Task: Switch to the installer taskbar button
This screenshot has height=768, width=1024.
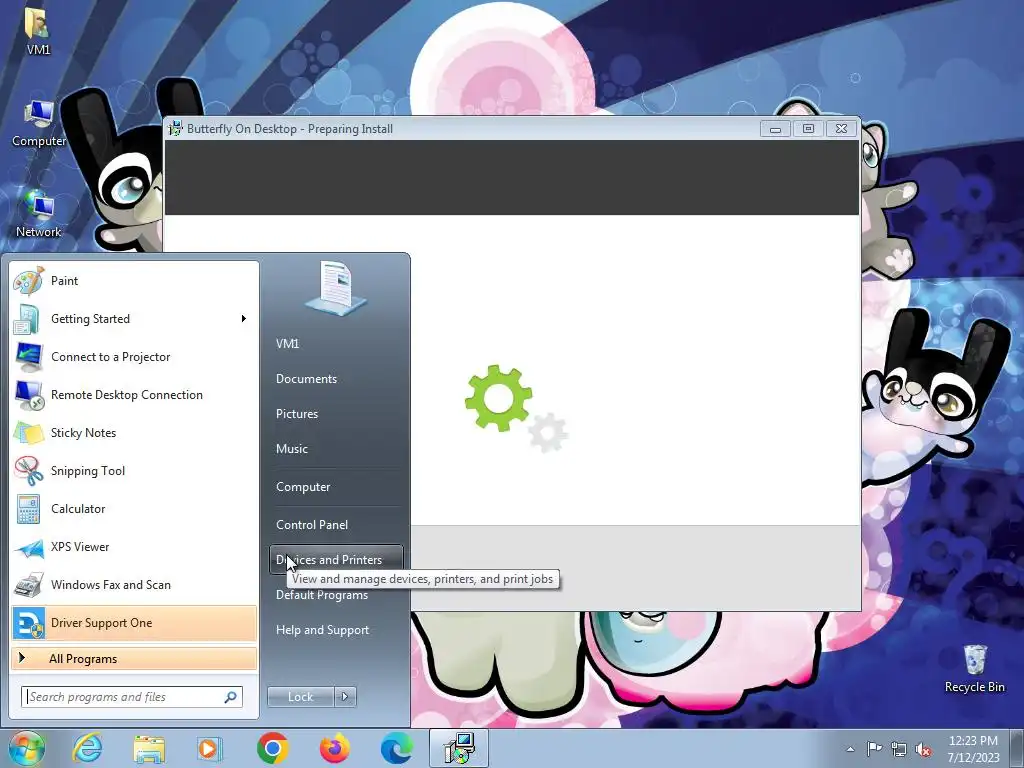Action: click(x=459, y=748)
